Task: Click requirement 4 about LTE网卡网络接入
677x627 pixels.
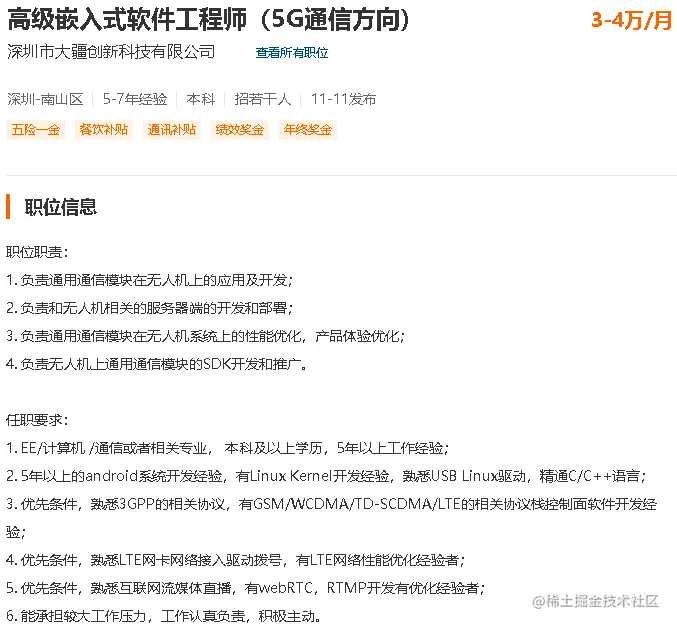Action: pos(235,560)
